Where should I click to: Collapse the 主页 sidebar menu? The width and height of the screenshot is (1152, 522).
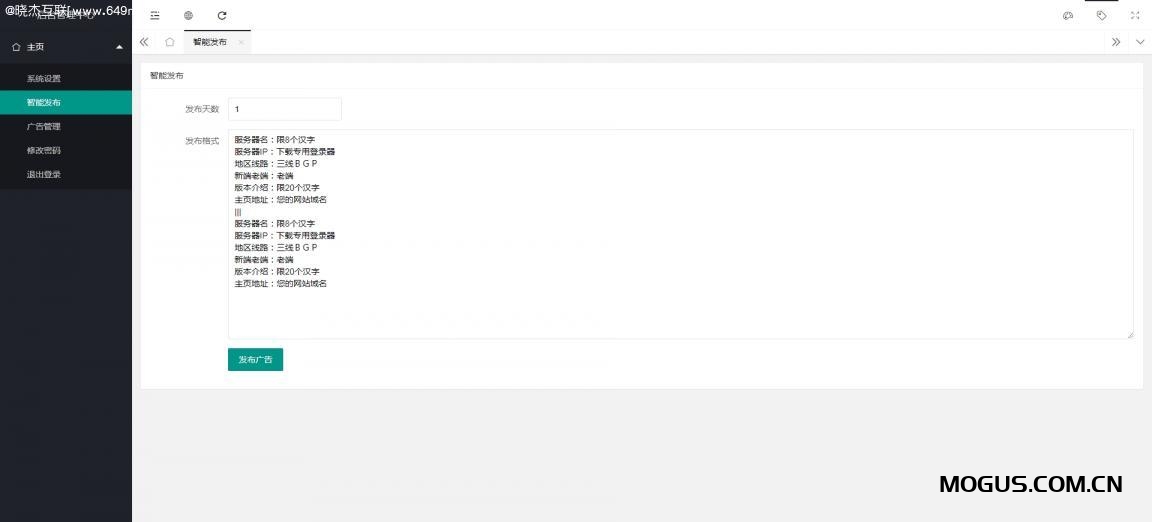66,47
